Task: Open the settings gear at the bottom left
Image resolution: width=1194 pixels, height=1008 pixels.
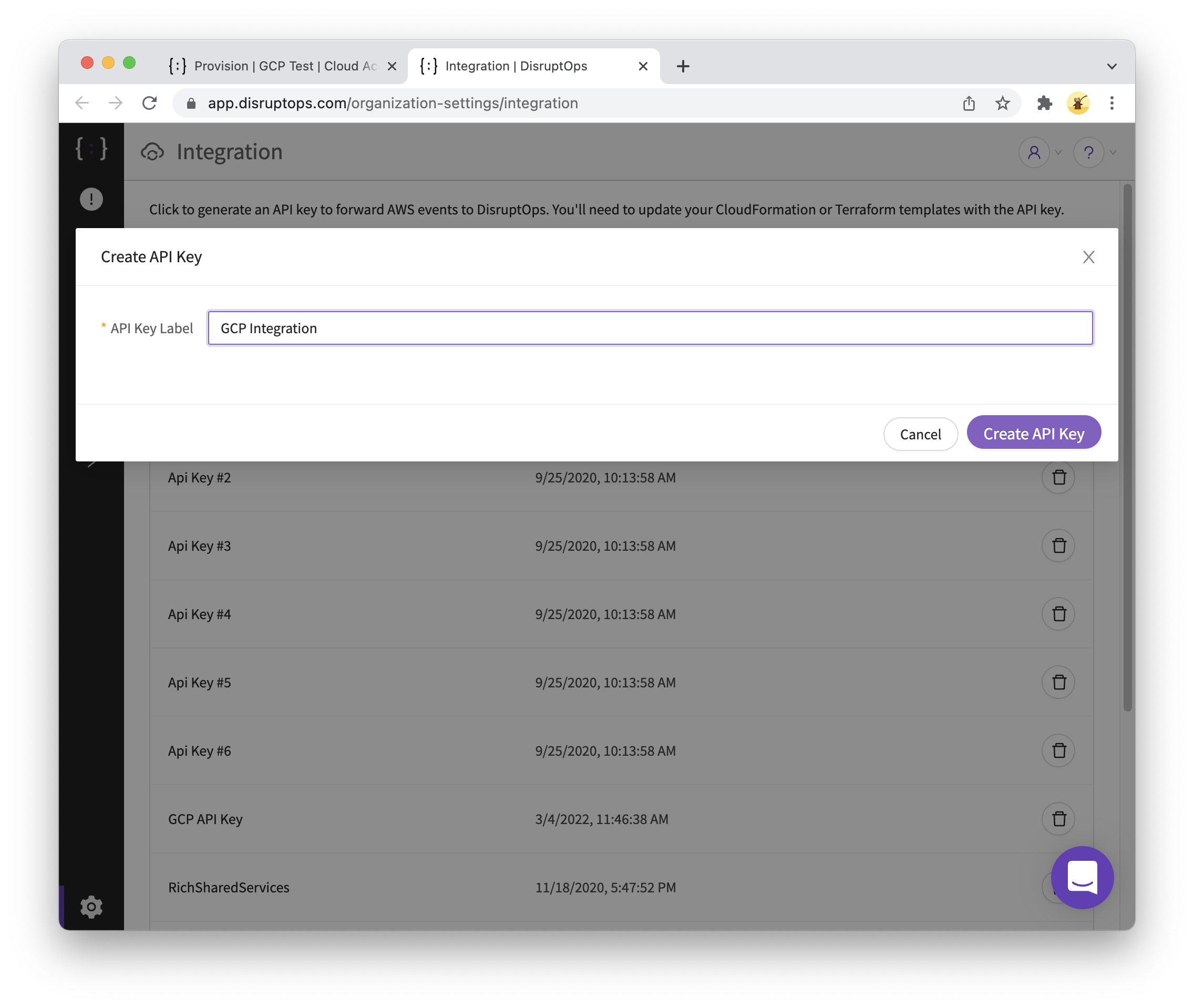Action: [91, 907]
